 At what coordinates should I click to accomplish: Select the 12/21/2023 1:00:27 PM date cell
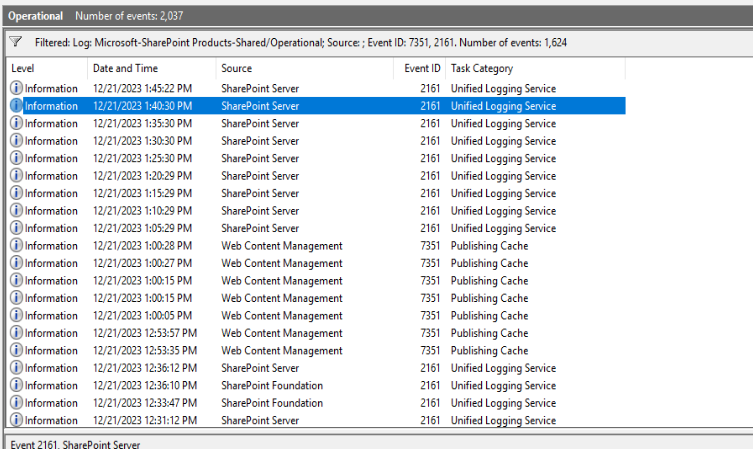click(142, 263)
